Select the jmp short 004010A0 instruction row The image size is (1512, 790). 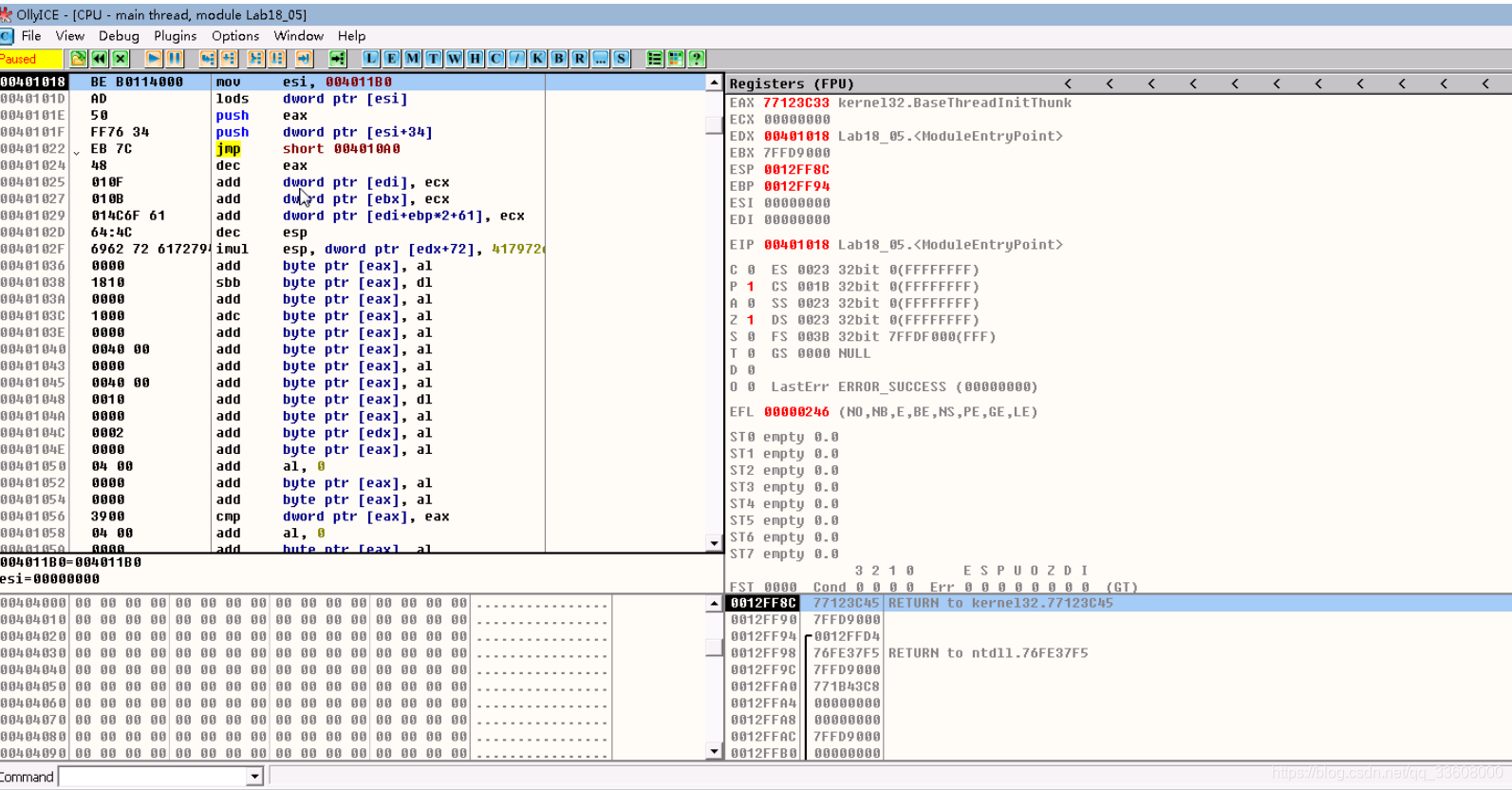(x=353, y=149)
